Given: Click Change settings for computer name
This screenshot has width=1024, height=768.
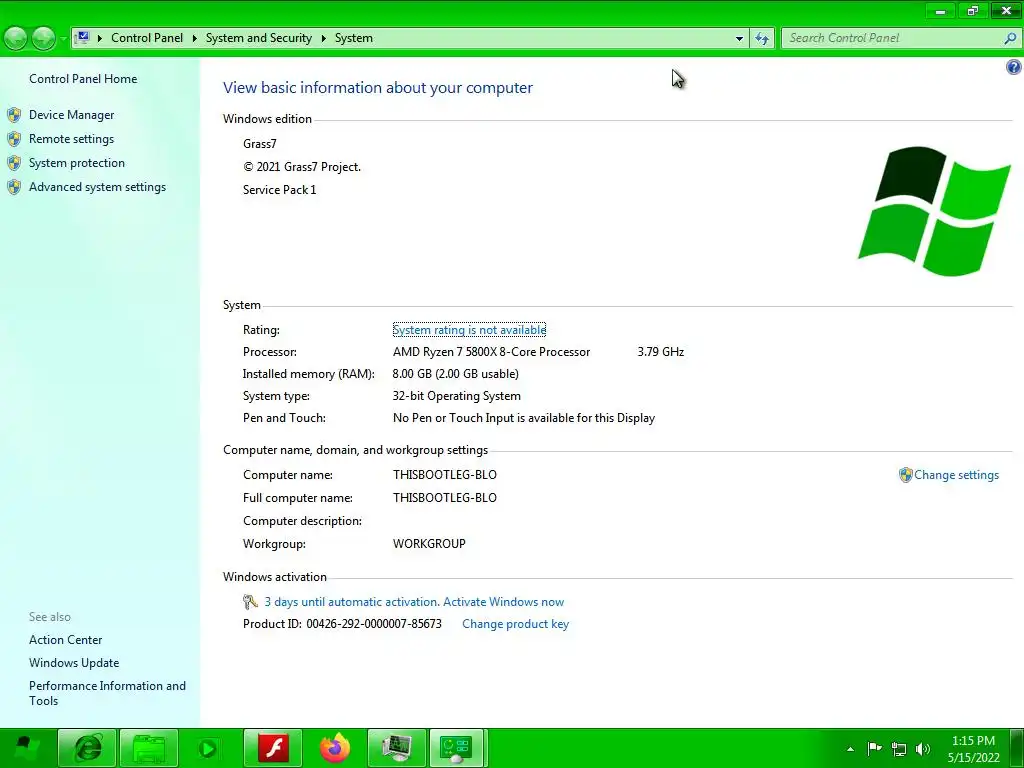Looking at the screenshot, I should (956, 475).
